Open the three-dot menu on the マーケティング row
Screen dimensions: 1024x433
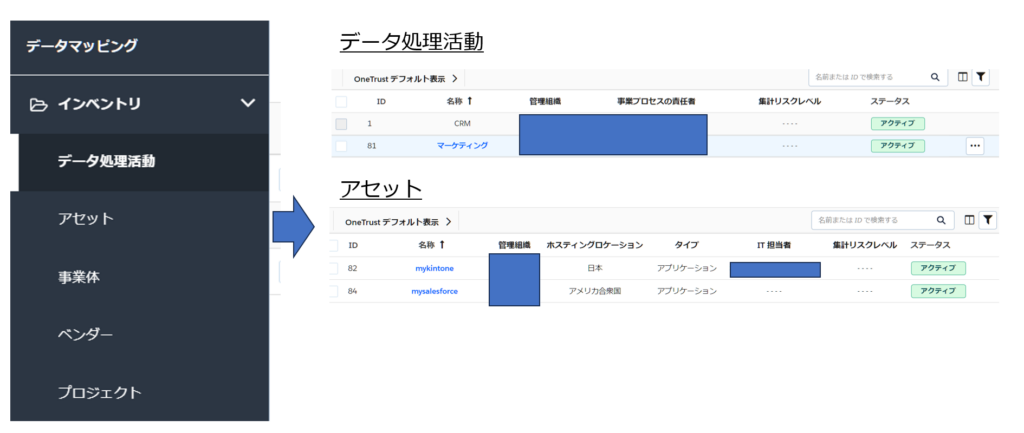[975, 146]
